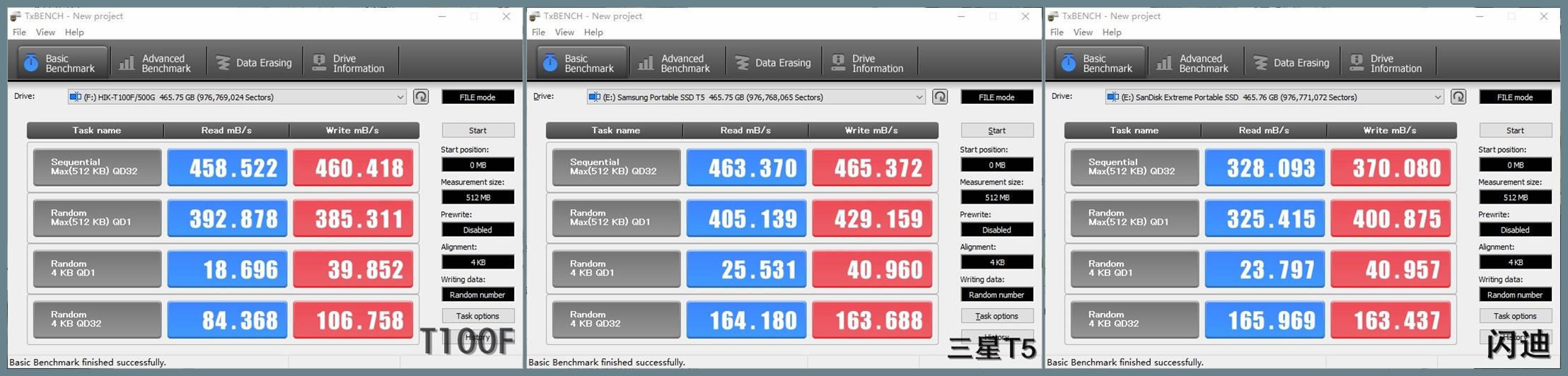Open Task options in the HIK-T100F window
Screen dimensions: 1568x376
coord(477,316)
